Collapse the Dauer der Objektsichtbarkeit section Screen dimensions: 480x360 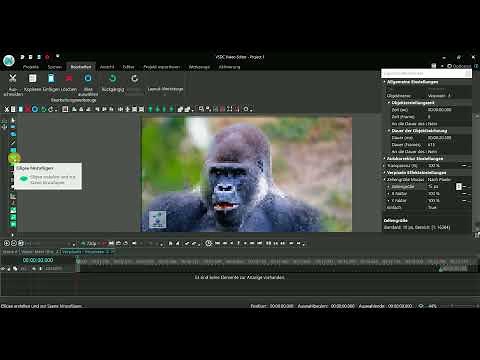(x=389, y=131)
